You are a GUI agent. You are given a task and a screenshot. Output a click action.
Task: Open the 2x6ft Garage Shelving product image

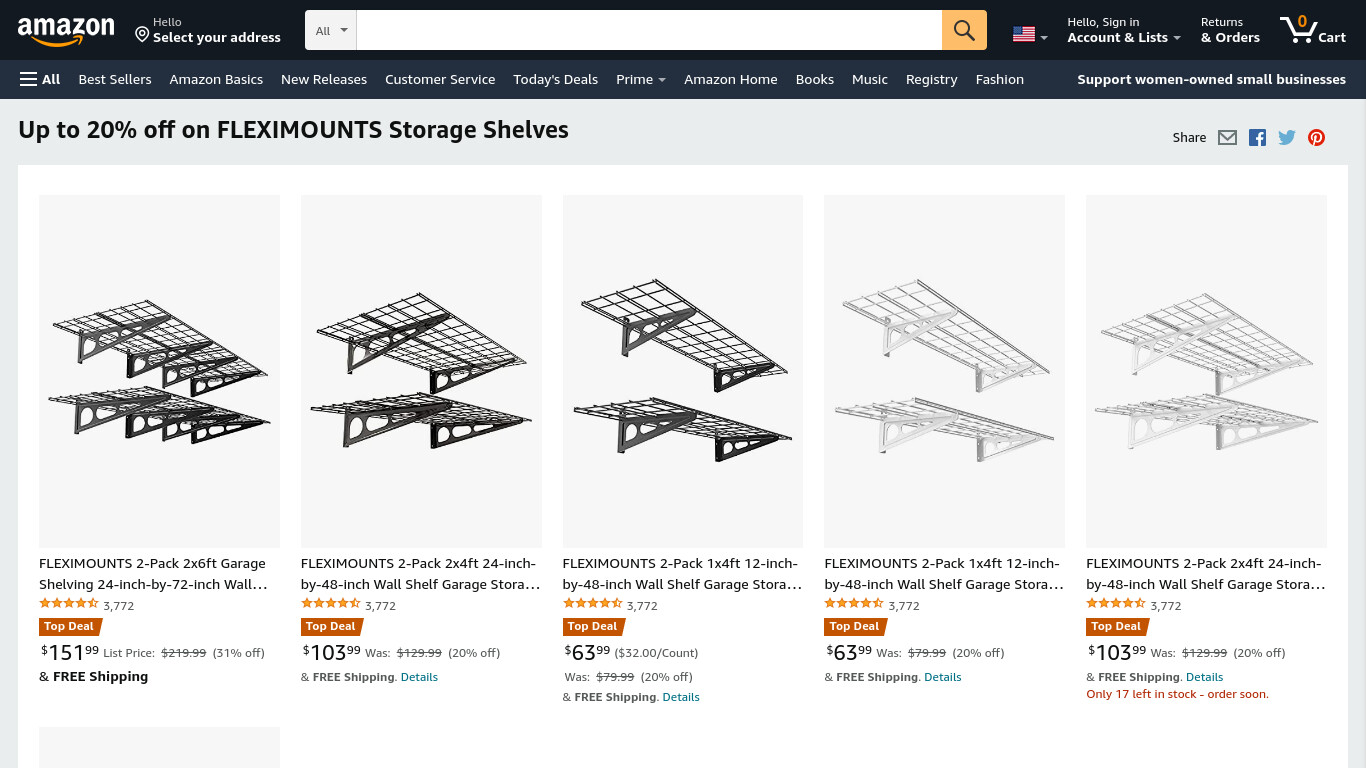(x=159, y=371)
